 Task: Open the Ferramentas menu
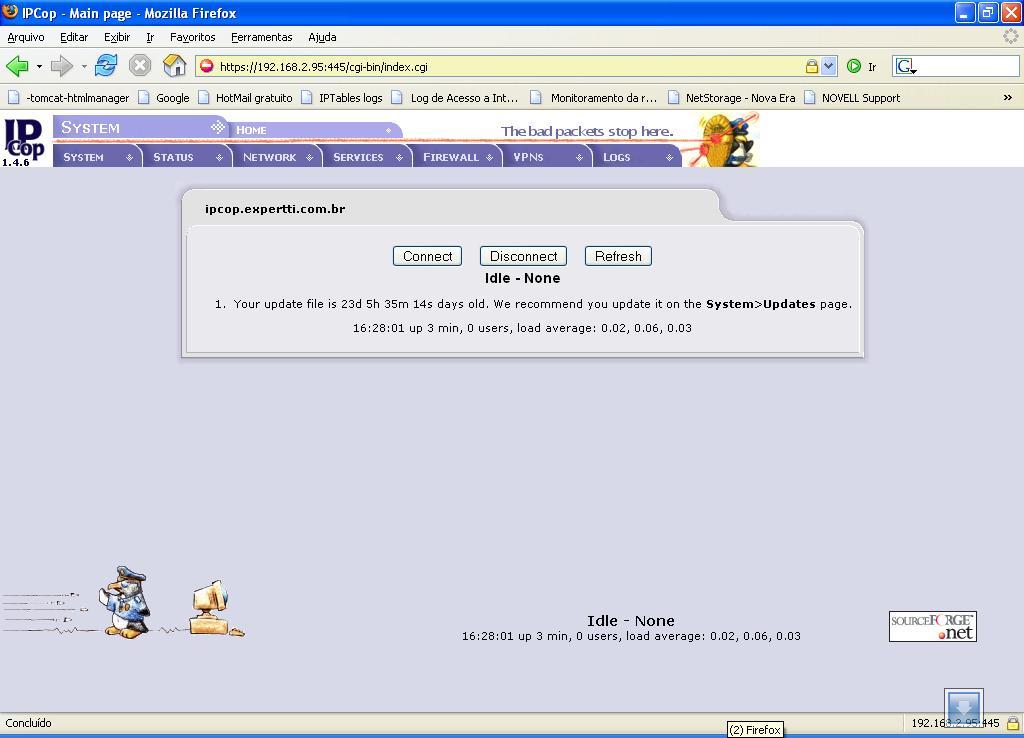point(261,37)
